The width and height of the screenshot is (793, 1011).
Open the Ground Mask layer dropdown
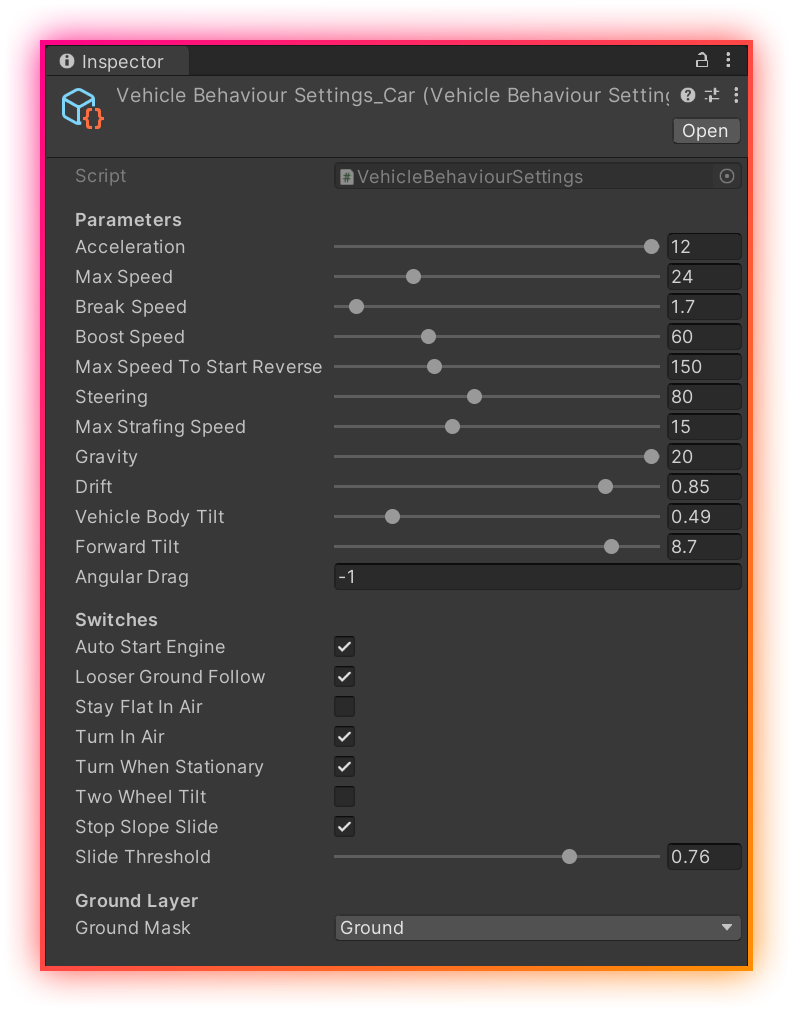[538, 928]
